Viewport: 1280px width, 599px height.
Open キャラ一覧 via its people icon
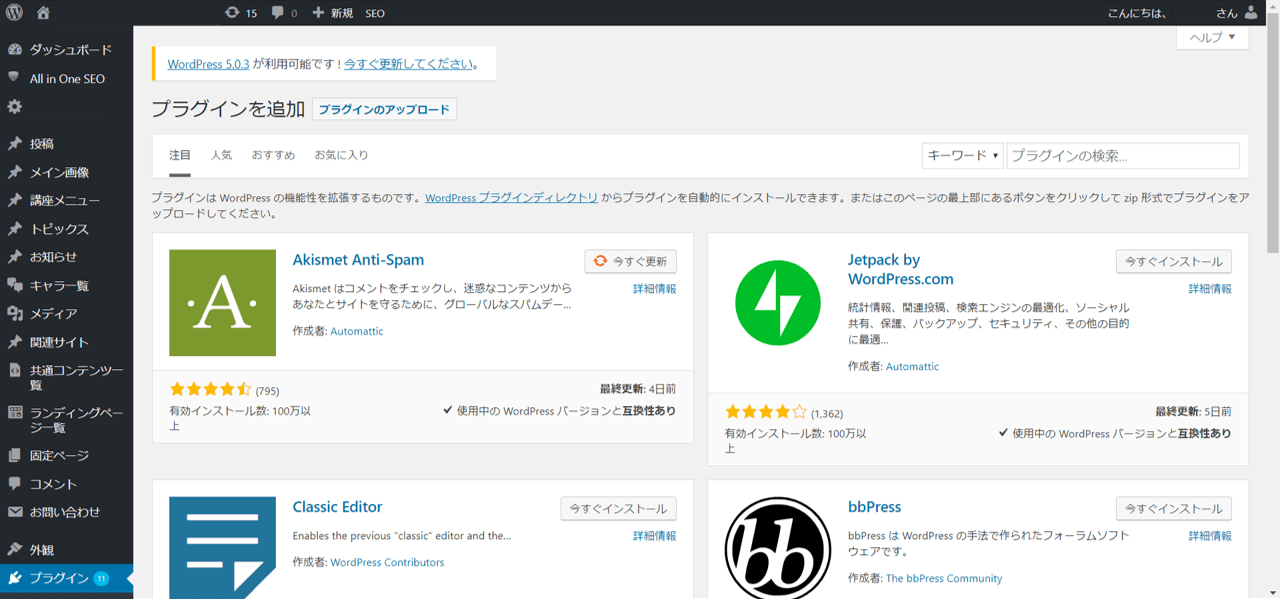(x=14, y=285)
